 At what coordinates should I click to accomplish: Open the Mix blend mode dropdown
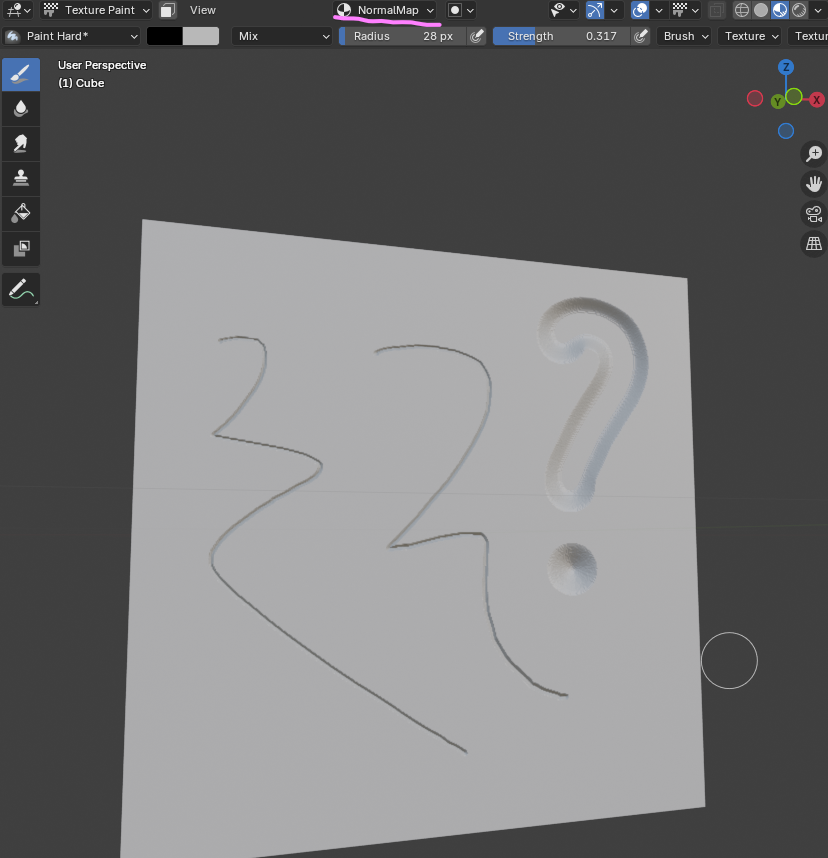pyautogui.click(x=282, y=36)
